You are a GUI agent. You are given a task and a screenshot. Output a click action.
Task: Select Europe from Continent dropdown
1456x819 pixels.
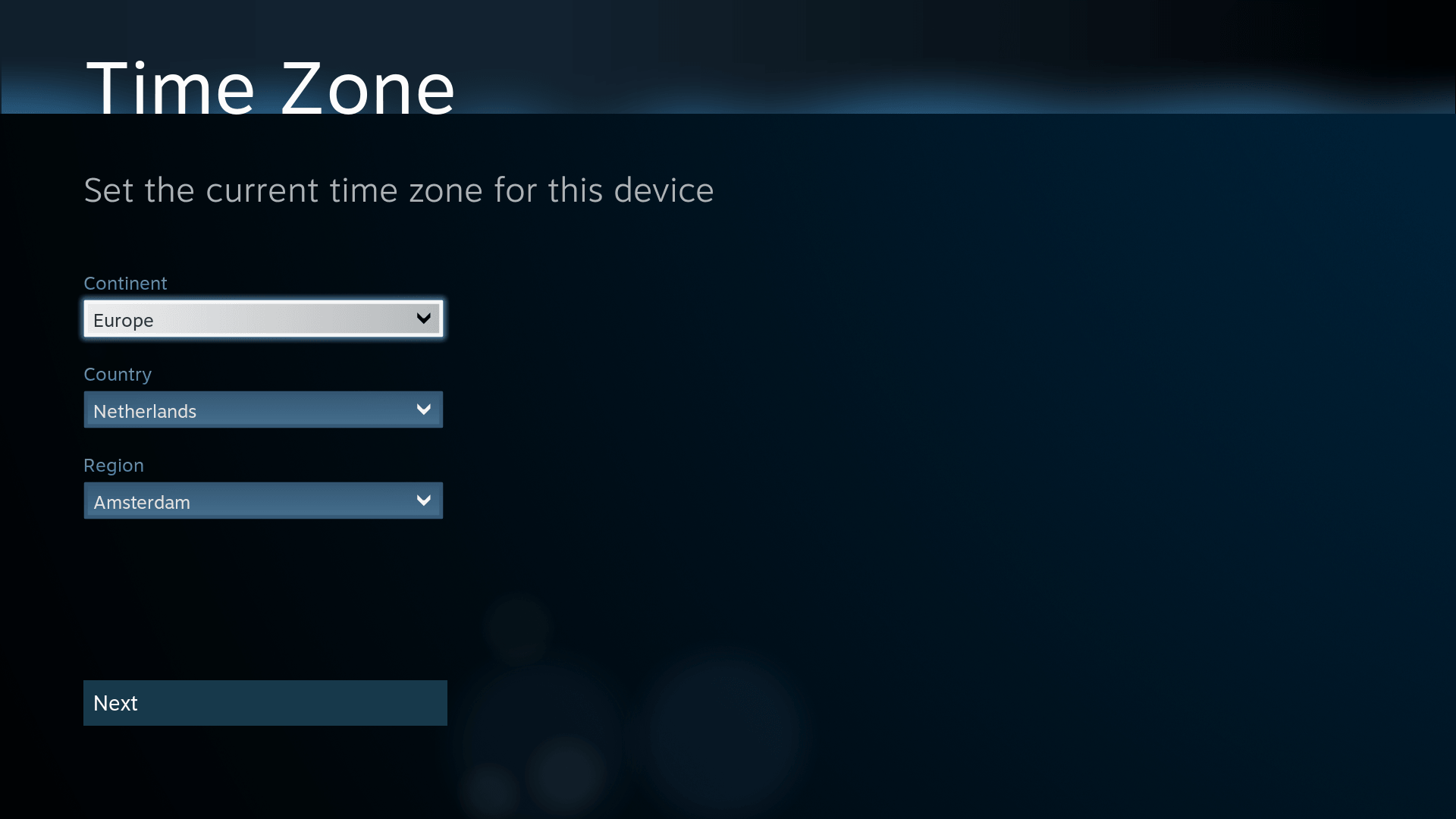click(263, 318)
